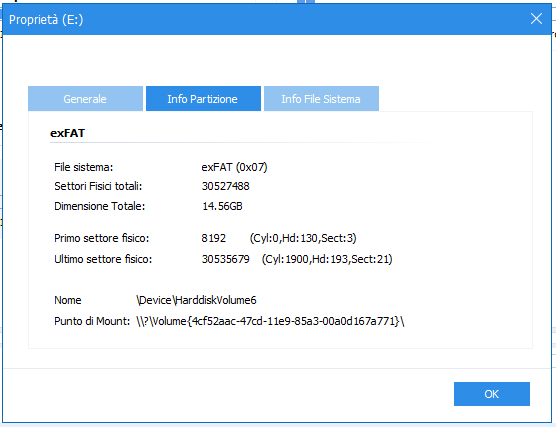Select the exFAT (0x07) file system value
The height and width of the screenshot is (427, 556).
(x=234, y=167)
